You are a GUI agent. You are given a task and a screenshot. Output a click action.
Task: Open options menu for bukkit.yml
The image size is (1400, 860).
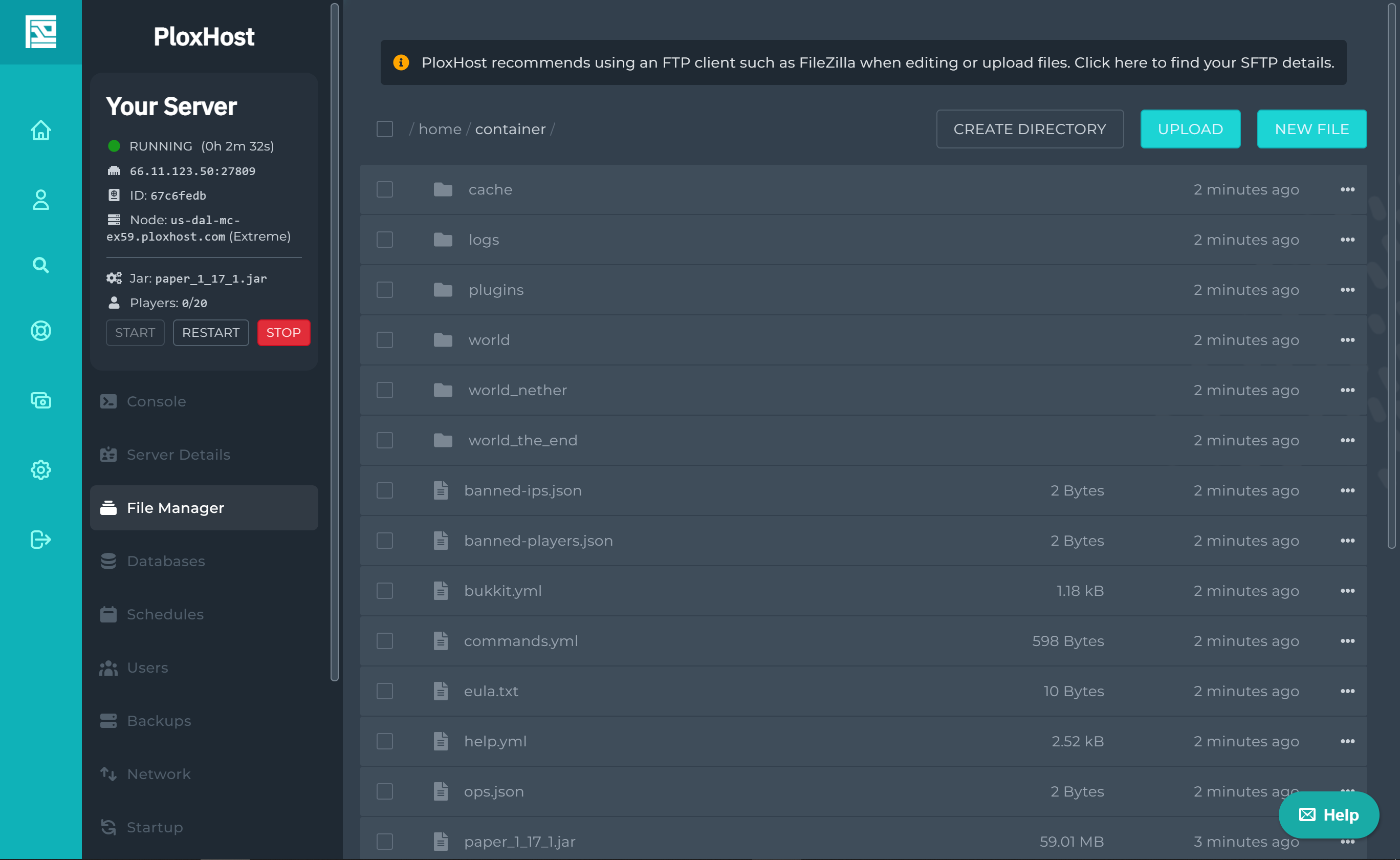click(1347, 590)
